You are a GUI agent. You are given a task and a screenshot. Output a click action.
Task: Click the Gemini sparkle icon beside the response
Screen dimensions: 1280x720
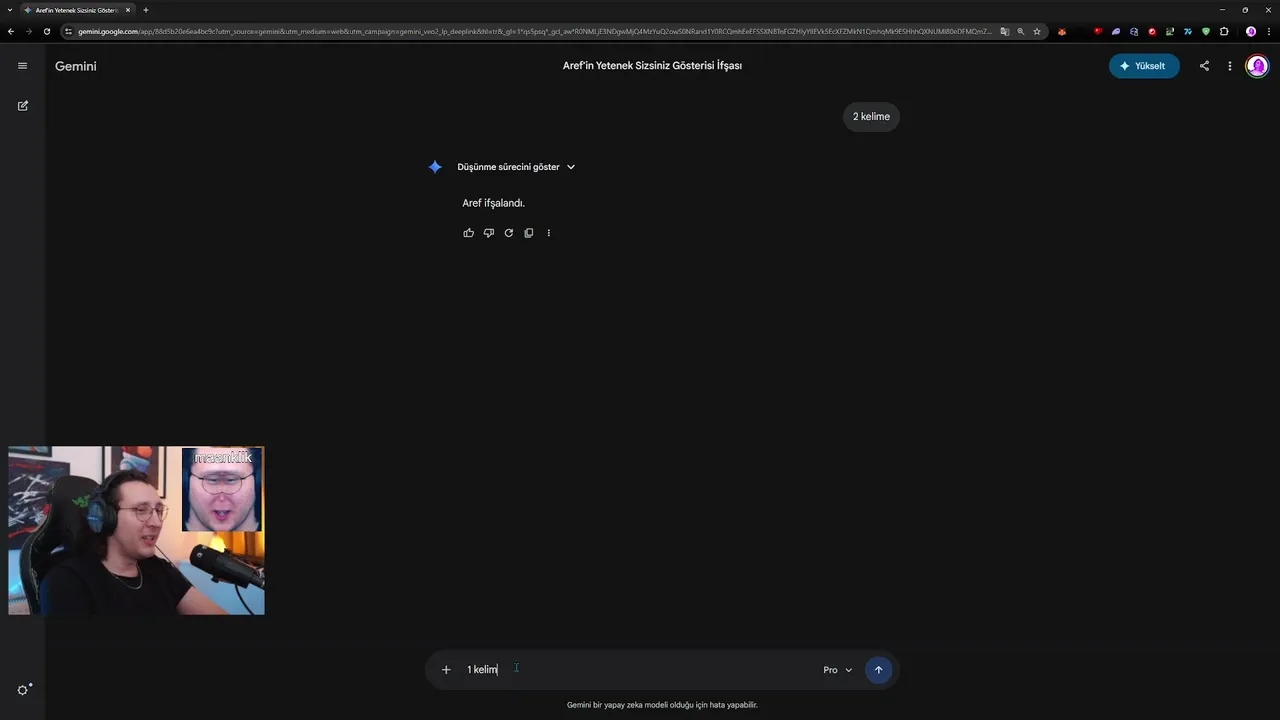point(435,167)
